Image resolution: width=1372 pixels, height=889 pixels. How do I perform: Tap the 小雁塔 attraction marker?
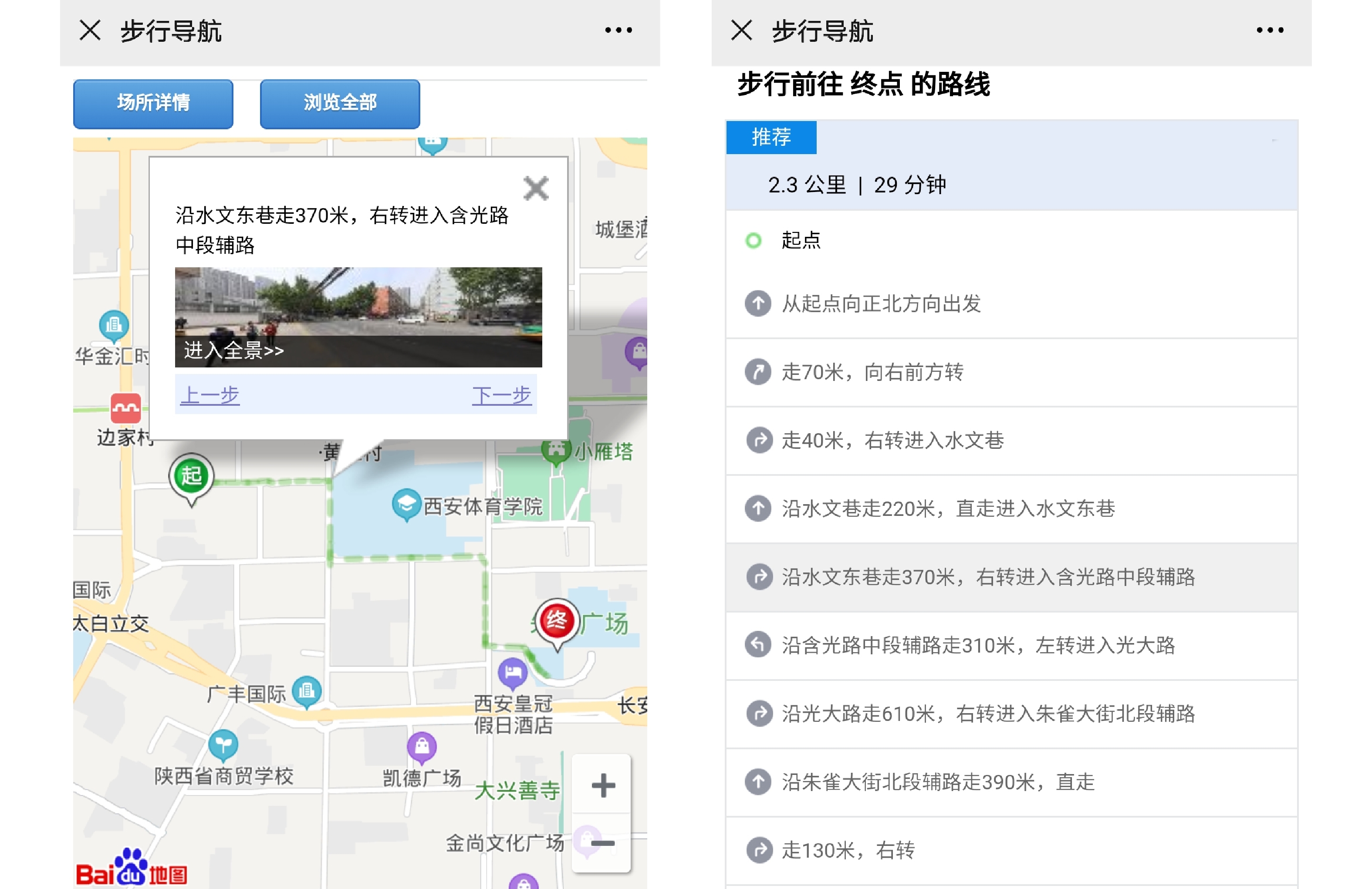coord(556,452)
